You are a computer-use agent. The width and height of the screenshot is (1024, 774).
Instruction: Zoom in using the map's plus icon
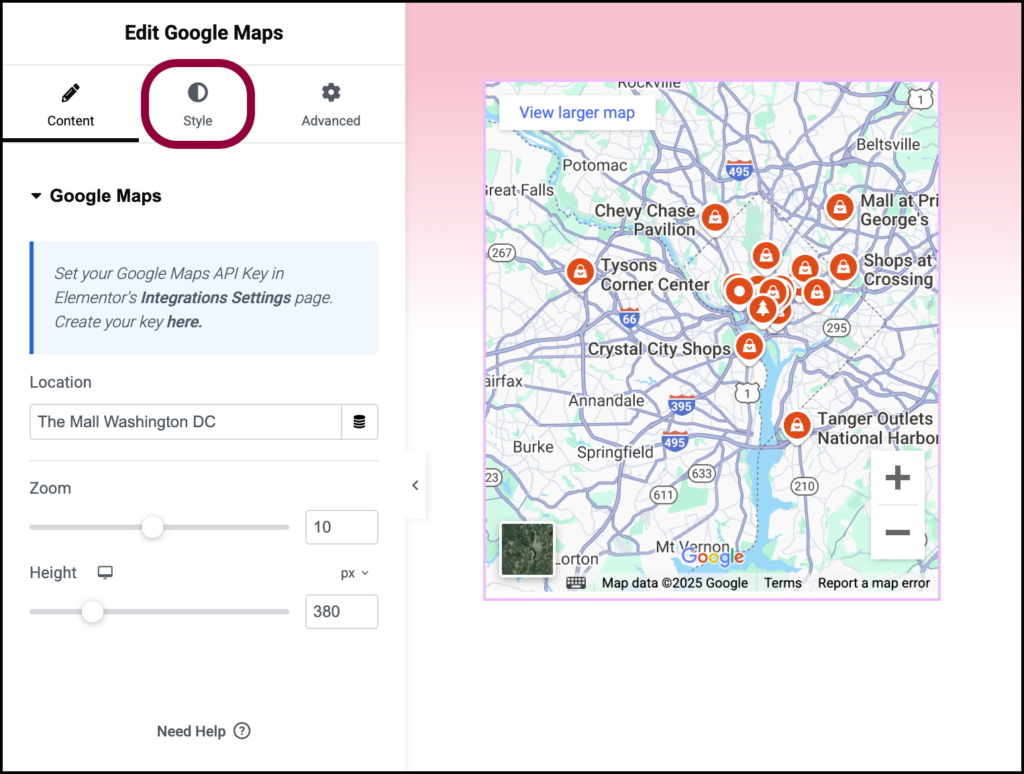click(897, 478)
